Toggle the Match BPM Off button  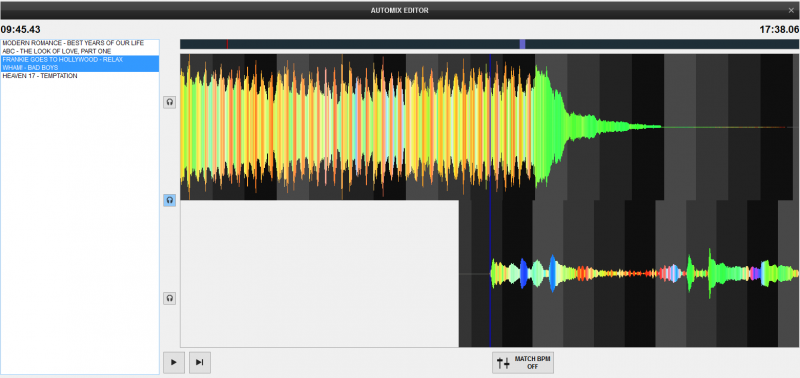[523, 363]
